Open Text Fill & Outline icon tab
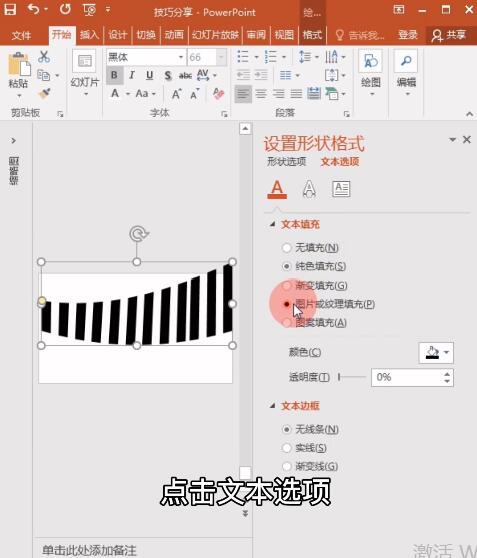Image resolution: width=477 pixels, height=558 pixels. pyautogui.click(x=277, y=189)
